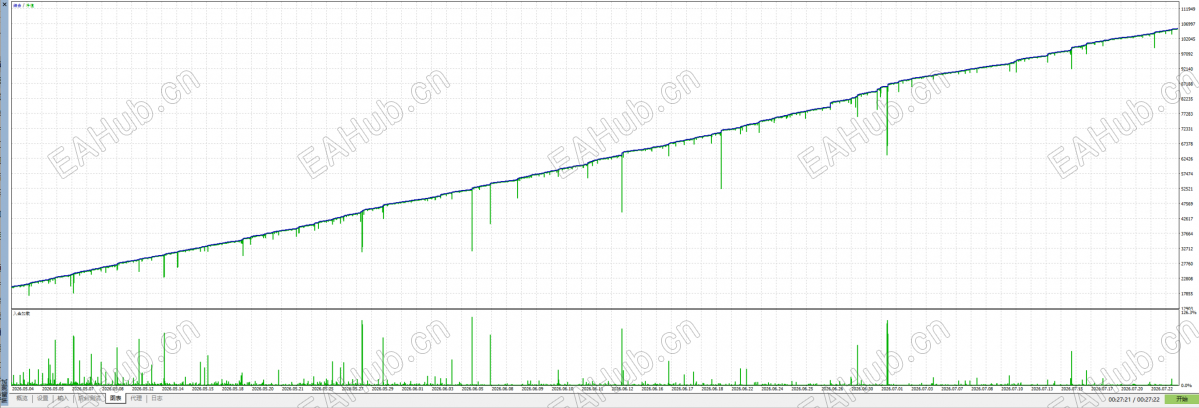Click the 102045 value on the price axis

[x=1188, y=39]
